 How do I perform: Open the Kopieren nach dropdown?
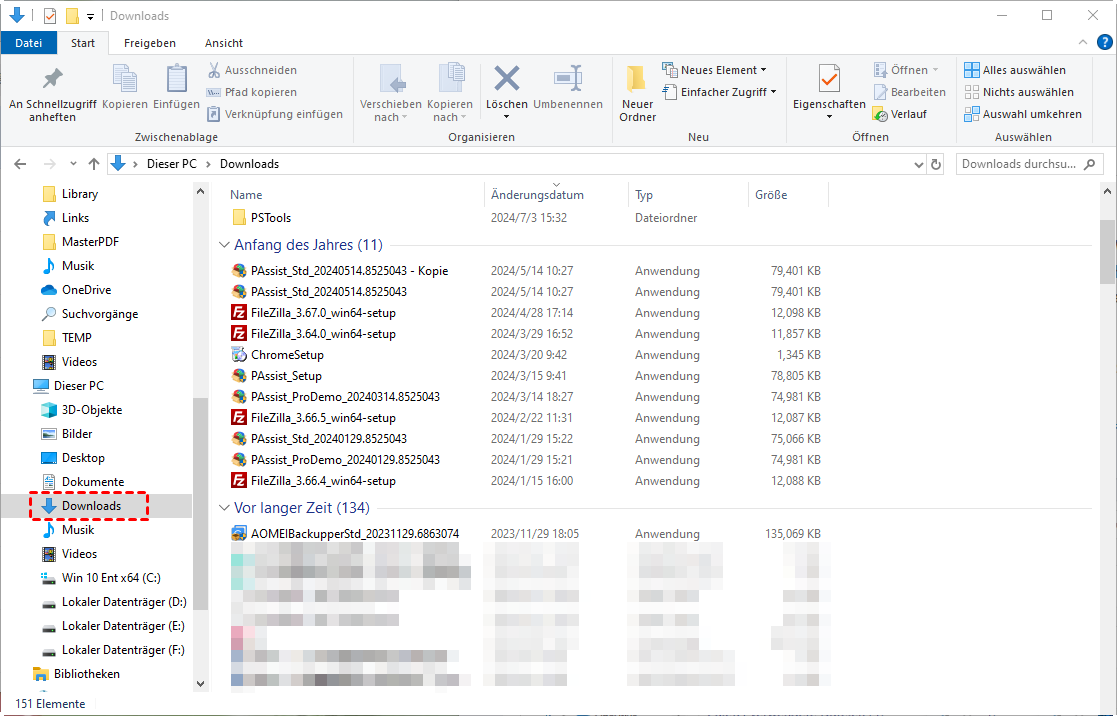(450, 110)
